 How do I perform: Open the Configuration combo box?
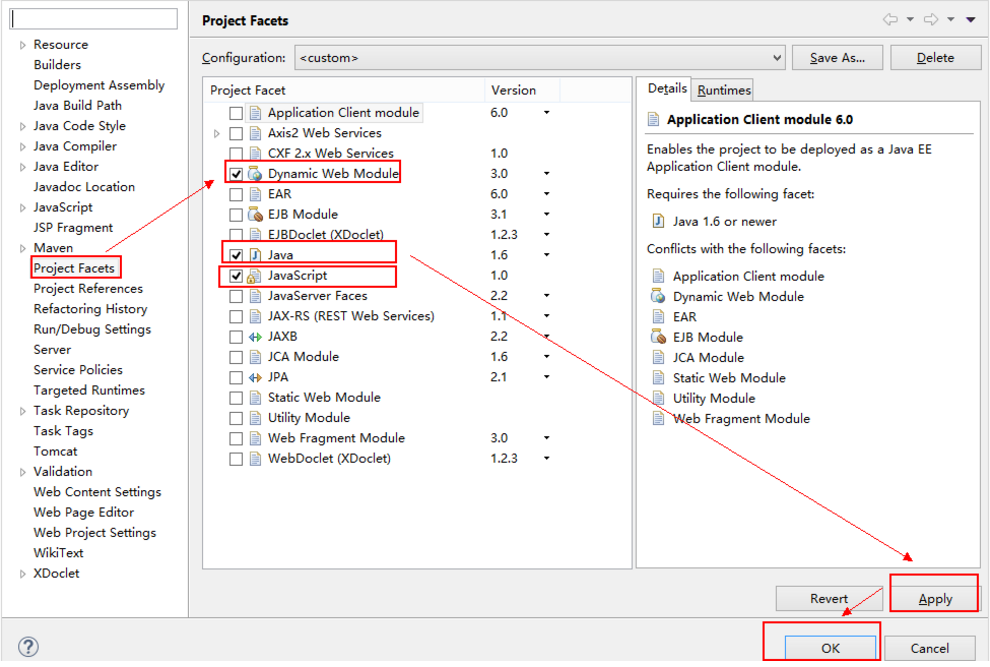540,57
